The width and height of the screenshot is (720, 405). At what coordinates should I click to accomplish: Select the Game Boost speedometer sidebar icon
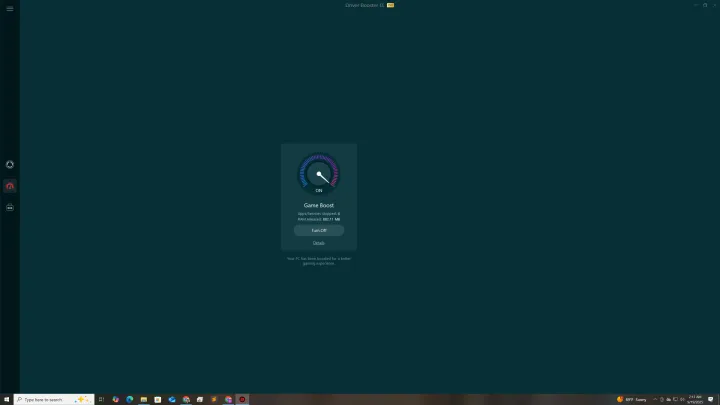(10, 186)
